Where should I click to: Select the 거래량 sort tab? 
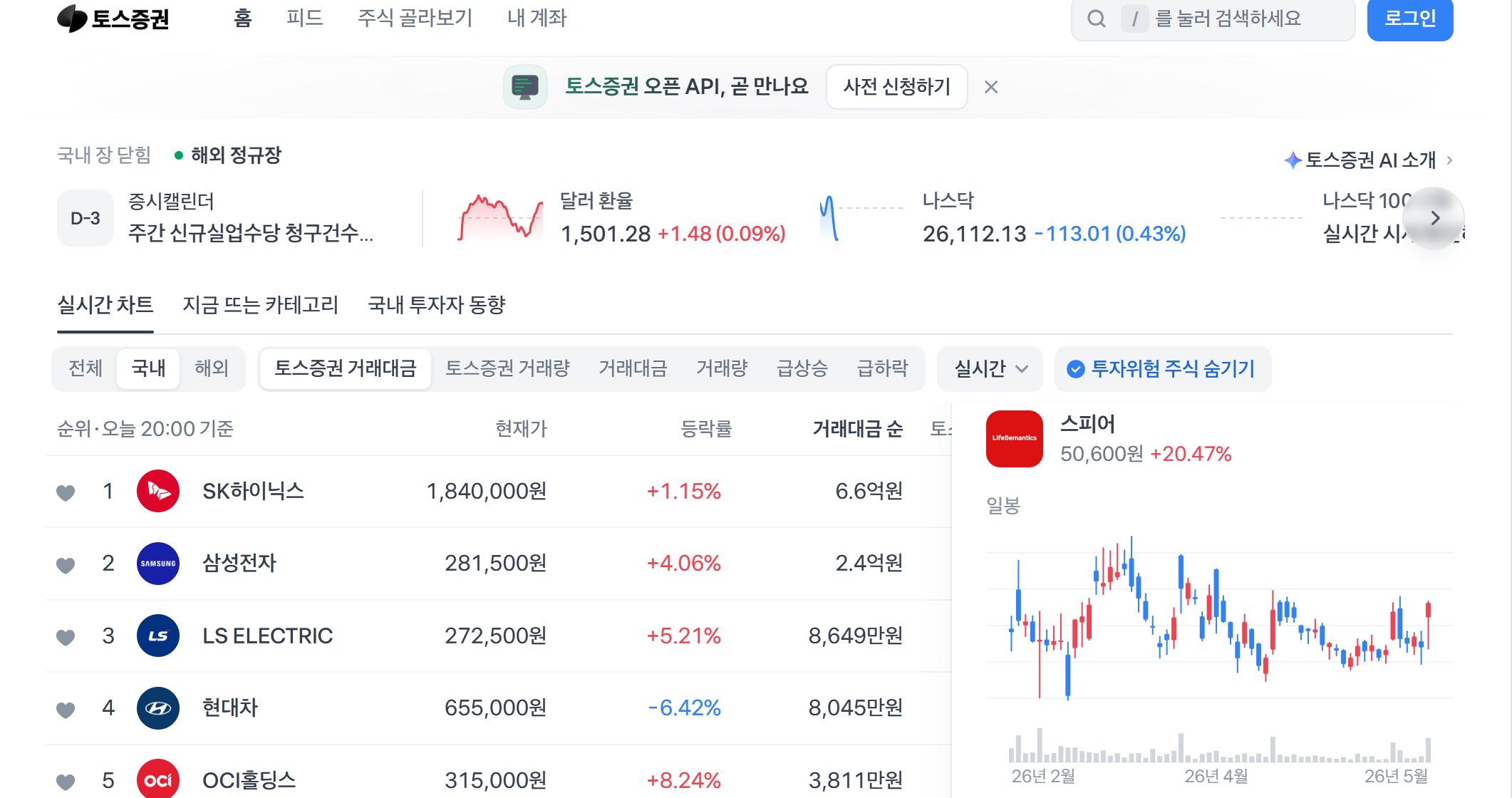[x=722, y=368]
